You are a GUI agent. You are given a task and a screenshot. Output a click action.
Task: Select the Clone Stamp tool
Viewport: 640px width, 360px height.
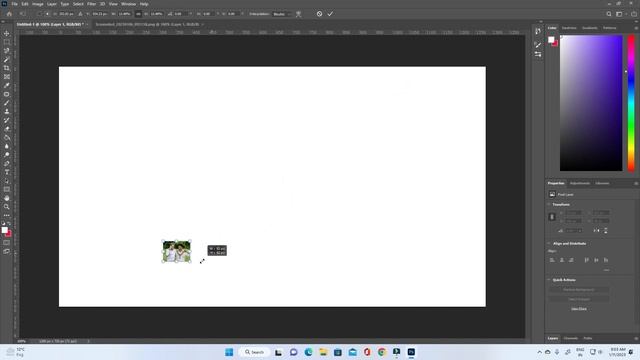point(7,111)
